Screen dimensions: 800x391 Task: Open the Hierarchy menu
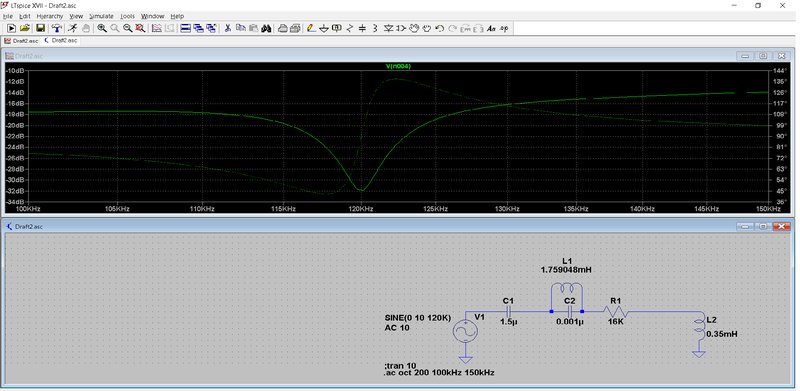[x=49, y=16]
